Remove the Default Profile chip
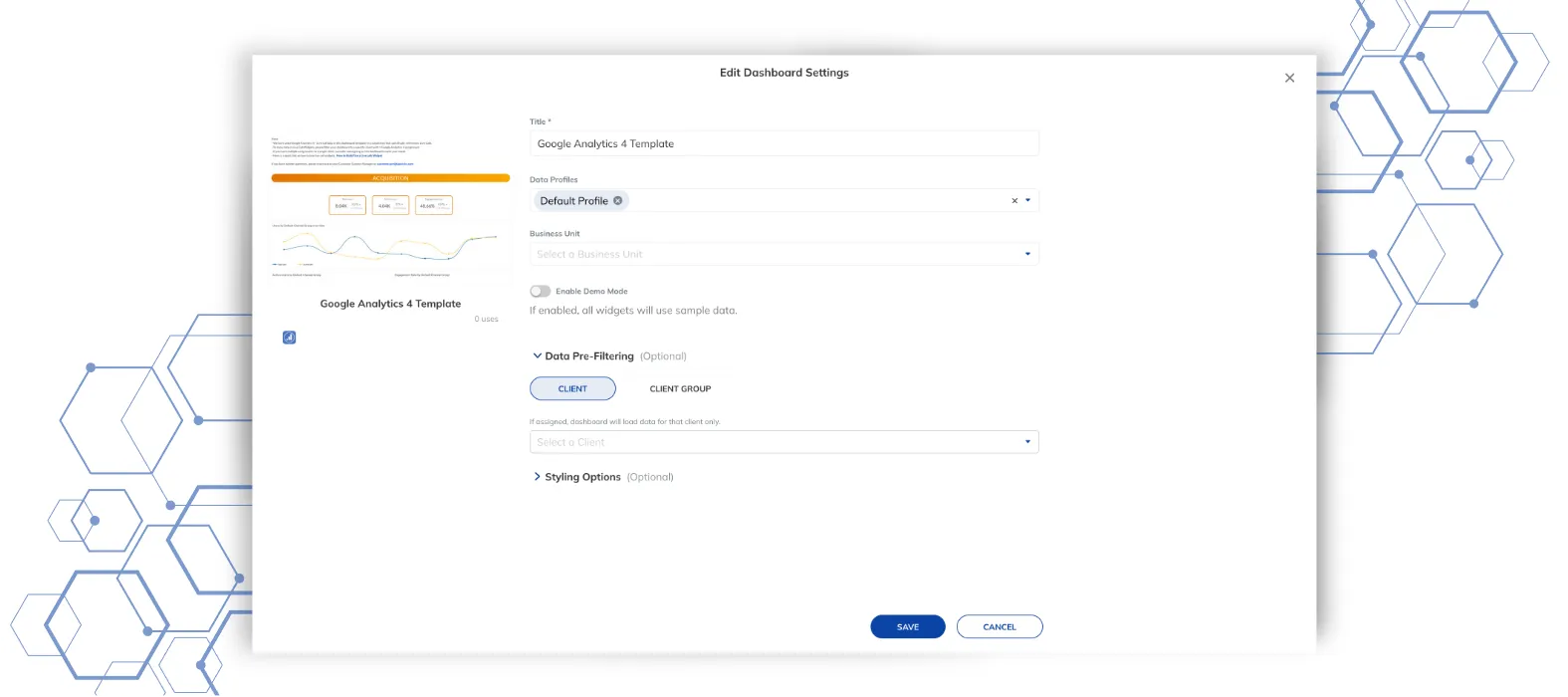Viewport: 1568px width, 697px height. point(618,200)
